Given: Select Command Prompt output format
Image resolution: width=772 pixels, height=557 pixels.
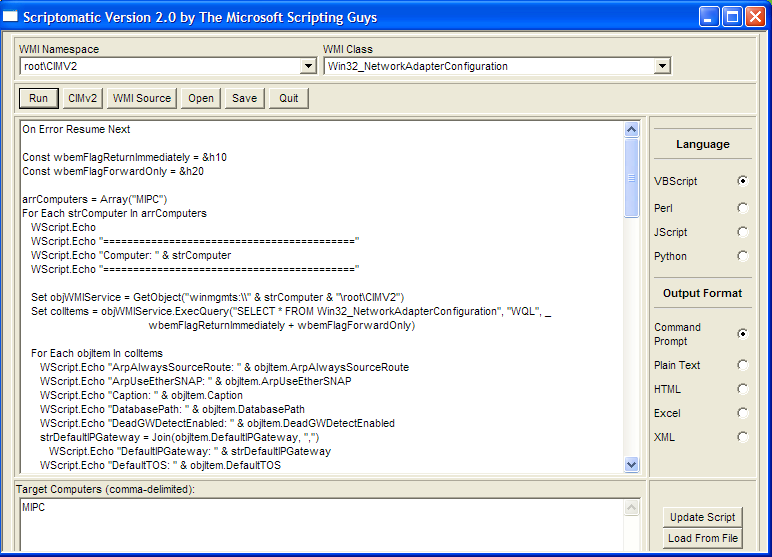Looking at the screenshot, I should pyautogui.click(x=742, y=334).
